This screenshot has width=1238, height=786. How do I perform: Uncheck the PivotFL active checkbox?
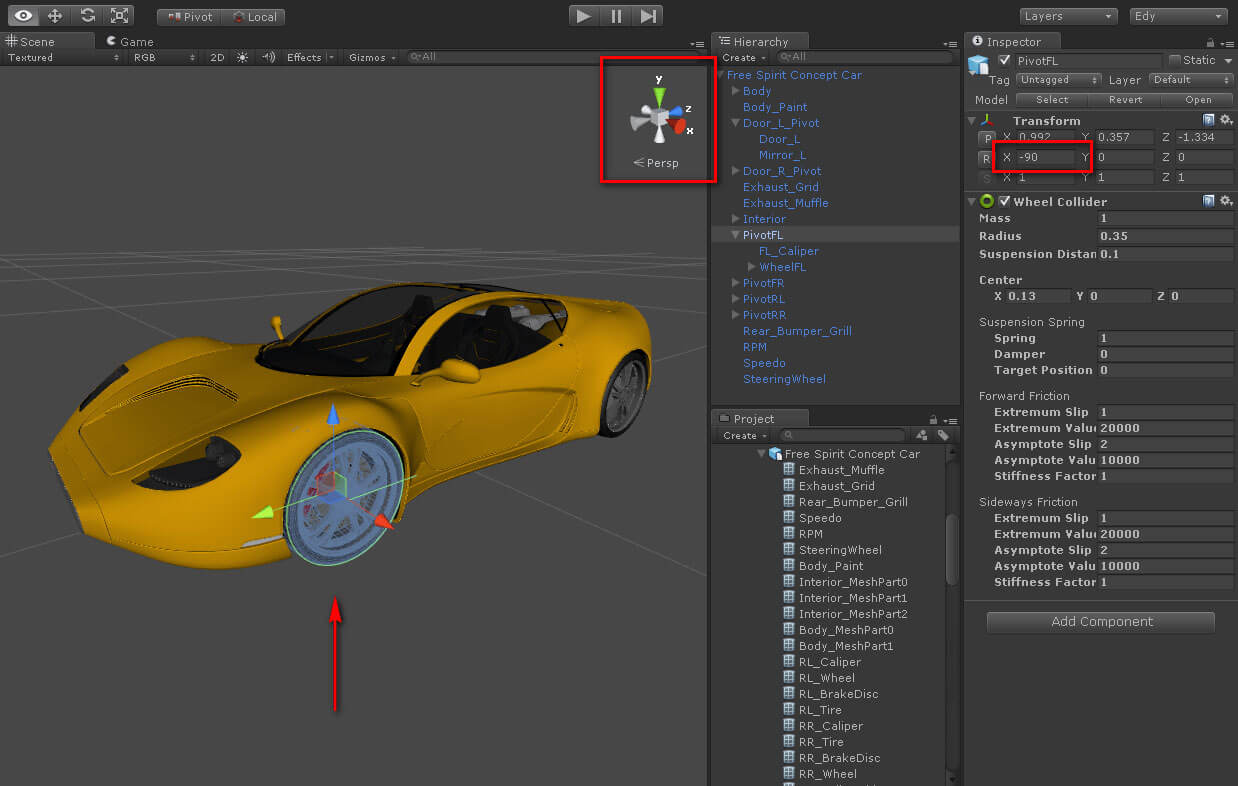click(1005, 61)
